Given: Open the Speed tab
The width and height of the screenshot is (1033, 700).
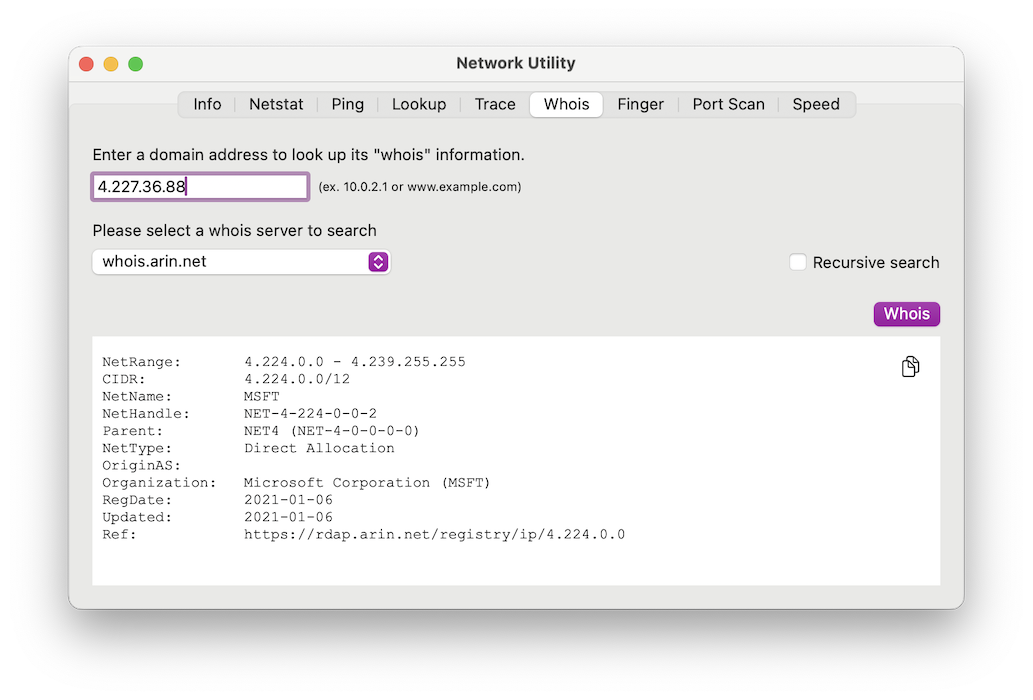Looking at the screenshot, I should click(816, 104).
